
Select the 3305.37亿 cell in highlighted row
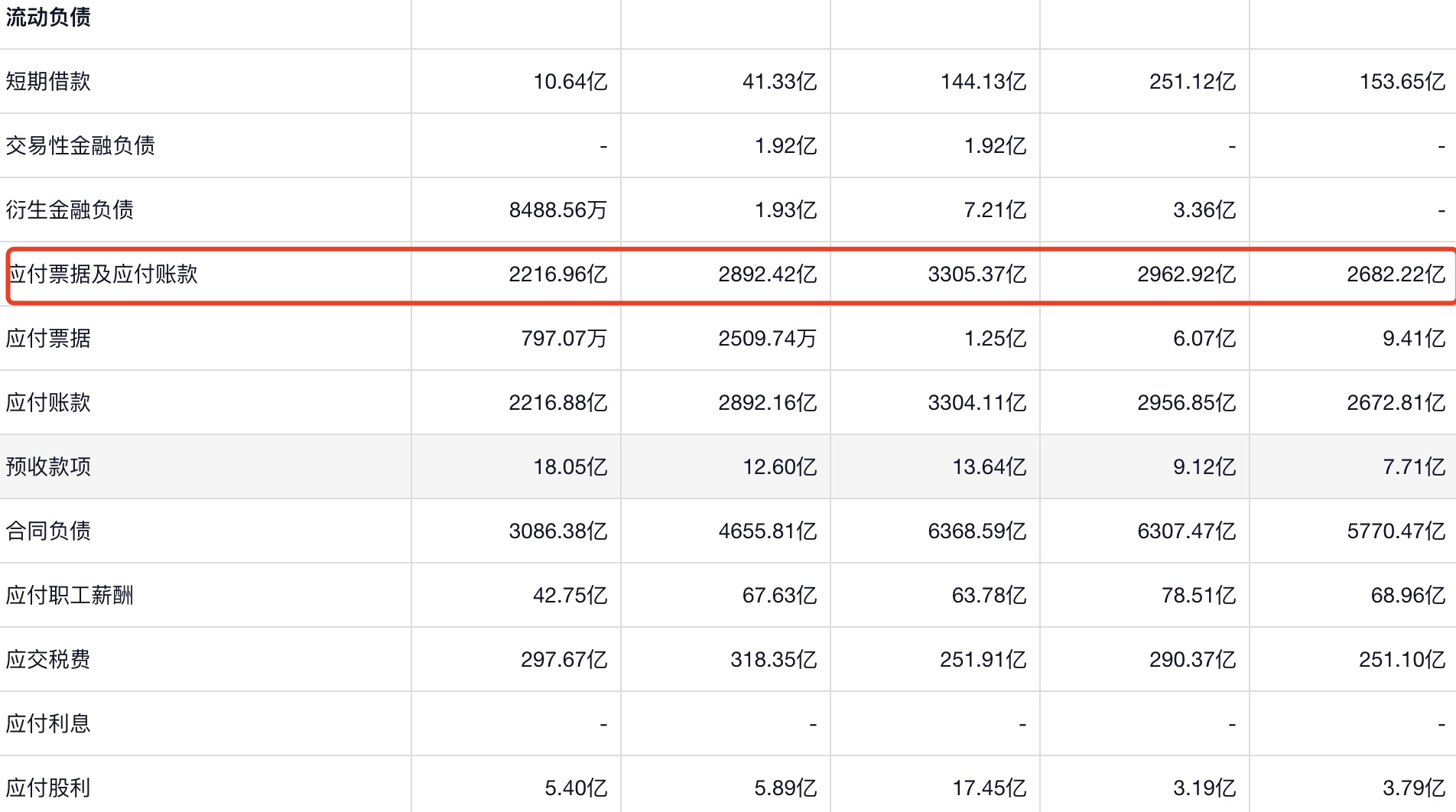click(x=977, y=274)
